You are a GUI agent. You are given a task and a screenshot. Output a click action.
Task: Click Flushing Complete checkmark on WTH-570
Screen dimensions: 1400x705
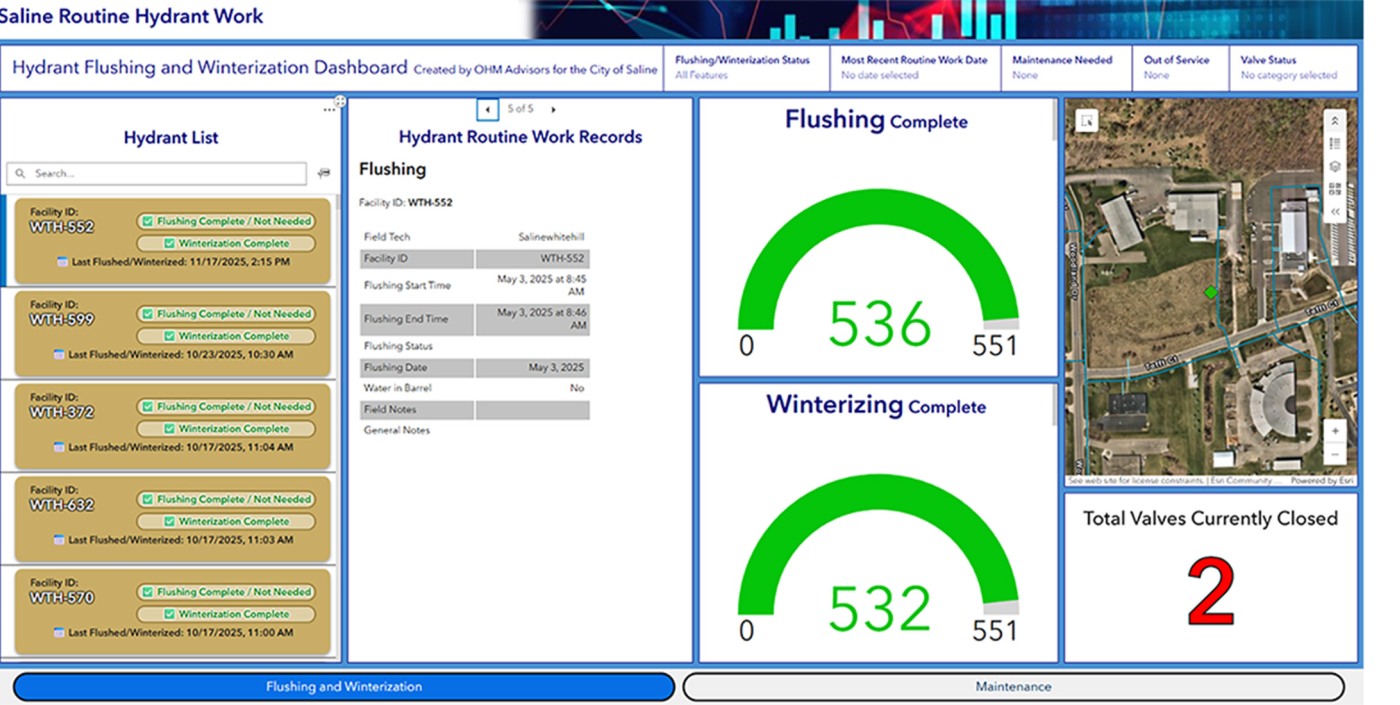coord(147,592)
